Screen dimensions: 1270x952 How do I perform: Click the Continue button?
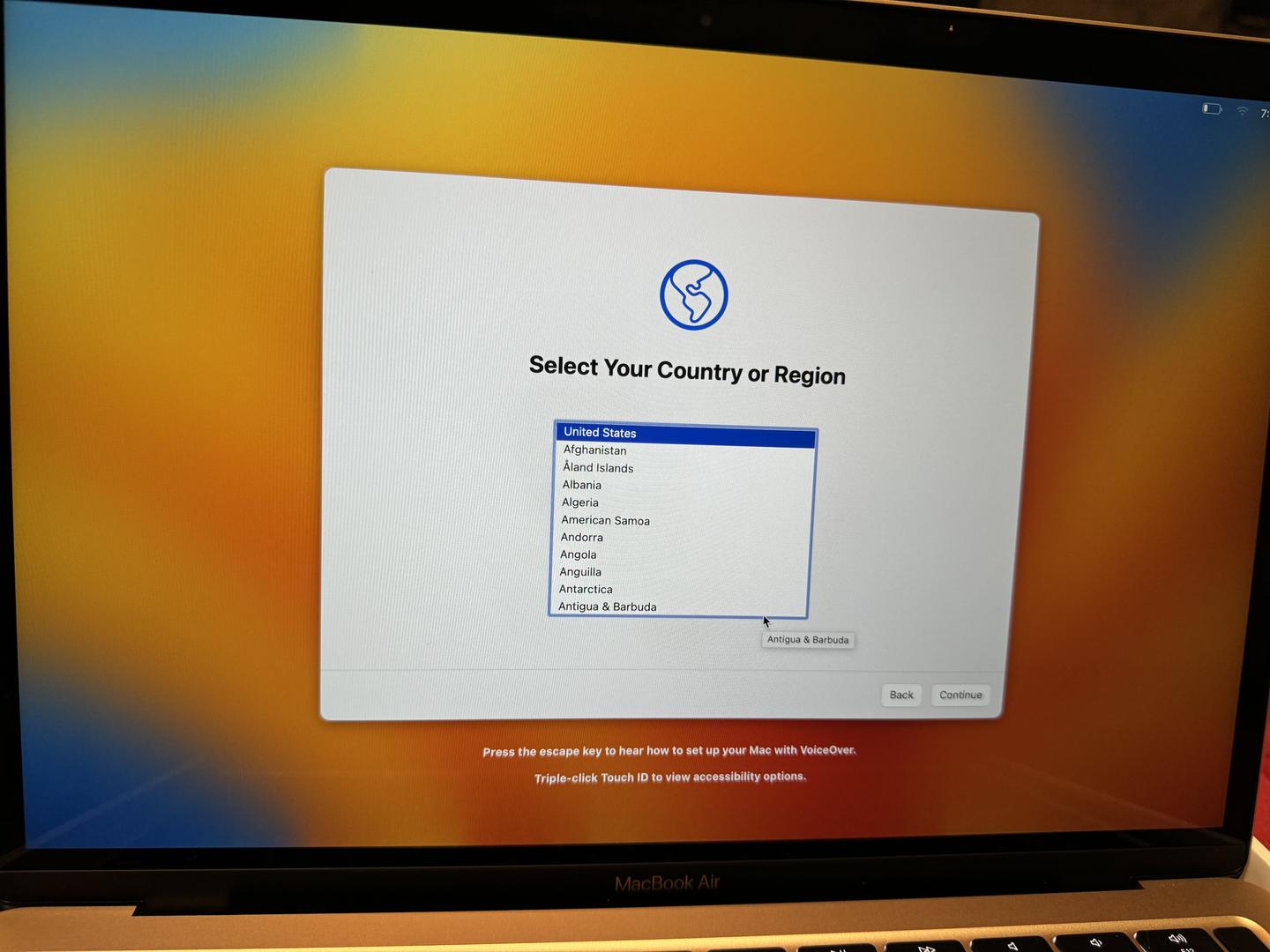[960, 695]
